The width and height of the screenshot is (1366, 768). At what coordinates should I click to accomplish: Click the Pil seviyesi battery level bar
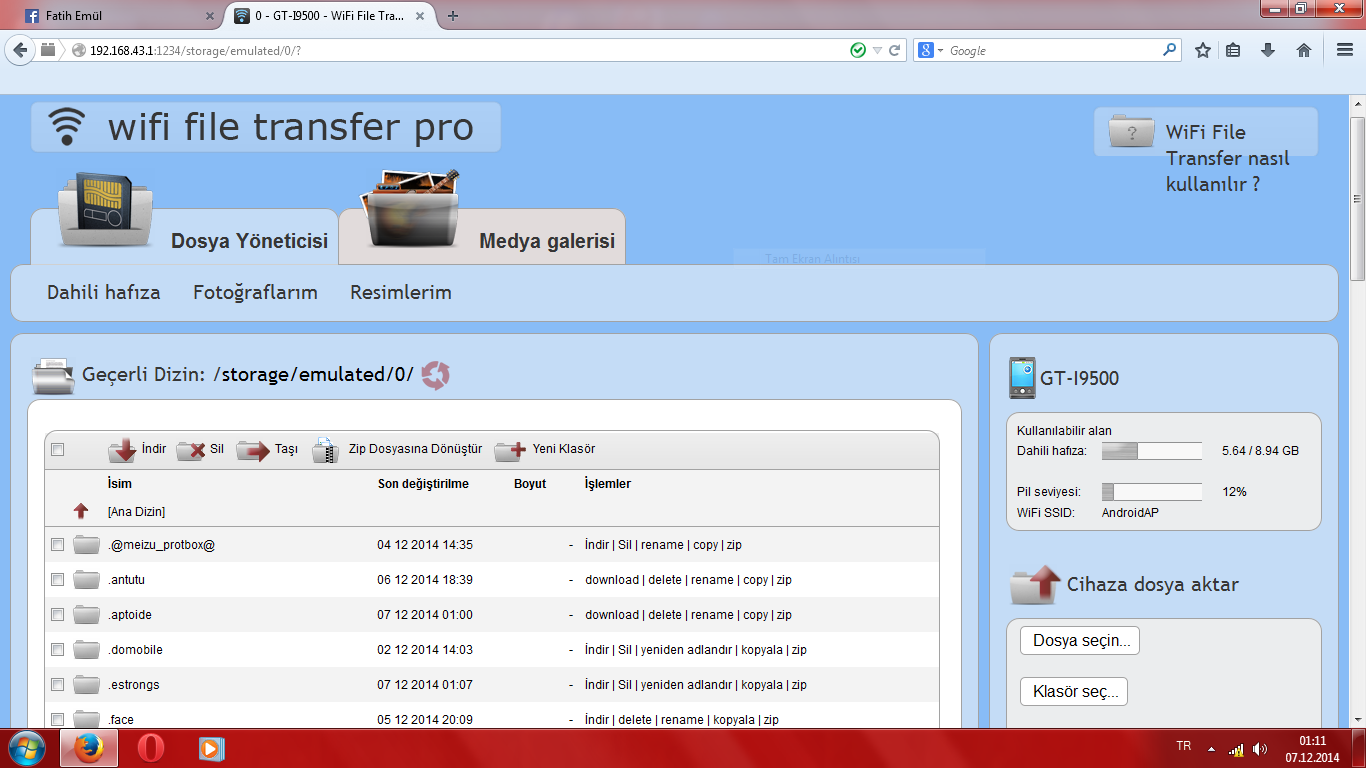1152,492
